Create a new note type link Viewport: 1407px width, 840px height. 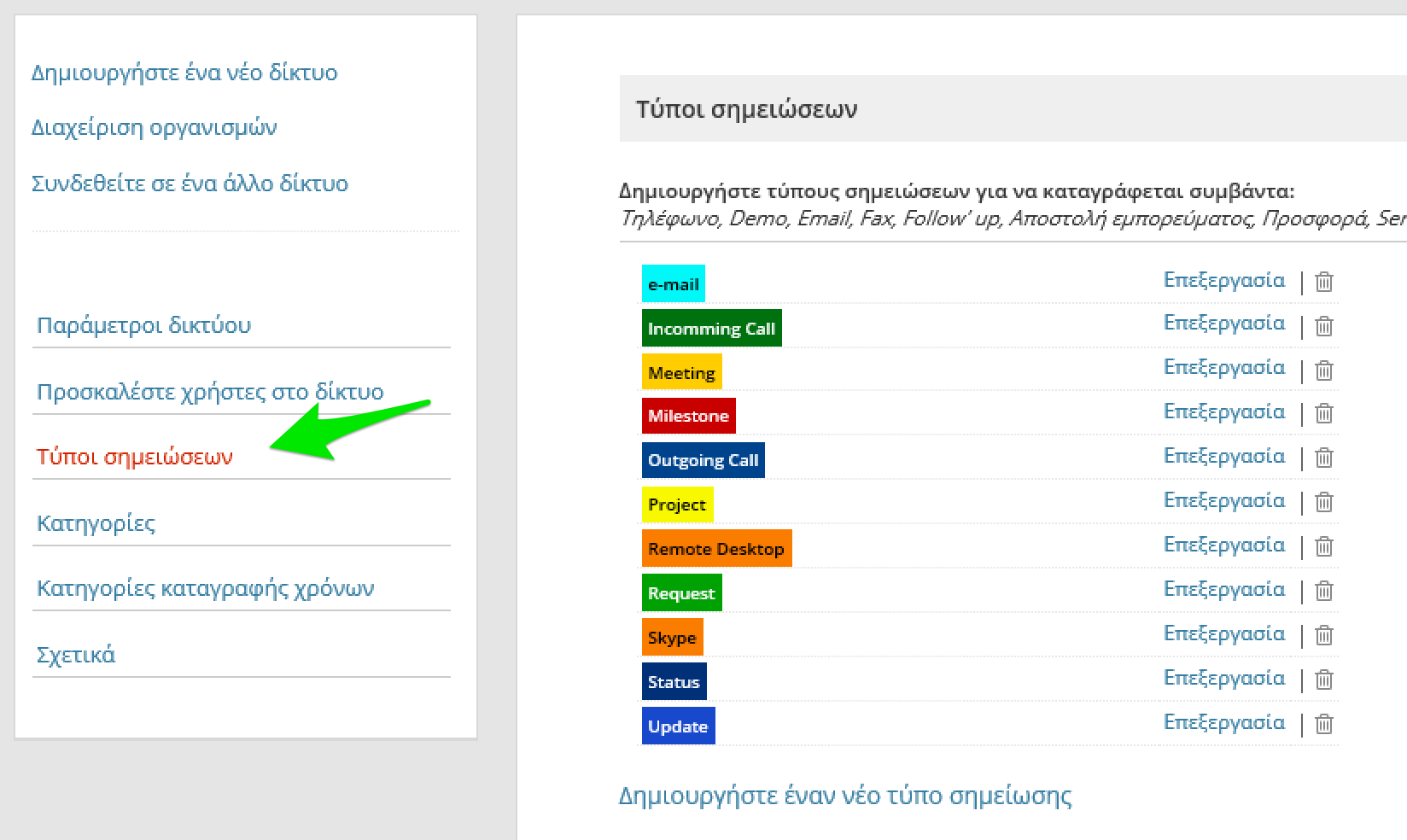844,796
